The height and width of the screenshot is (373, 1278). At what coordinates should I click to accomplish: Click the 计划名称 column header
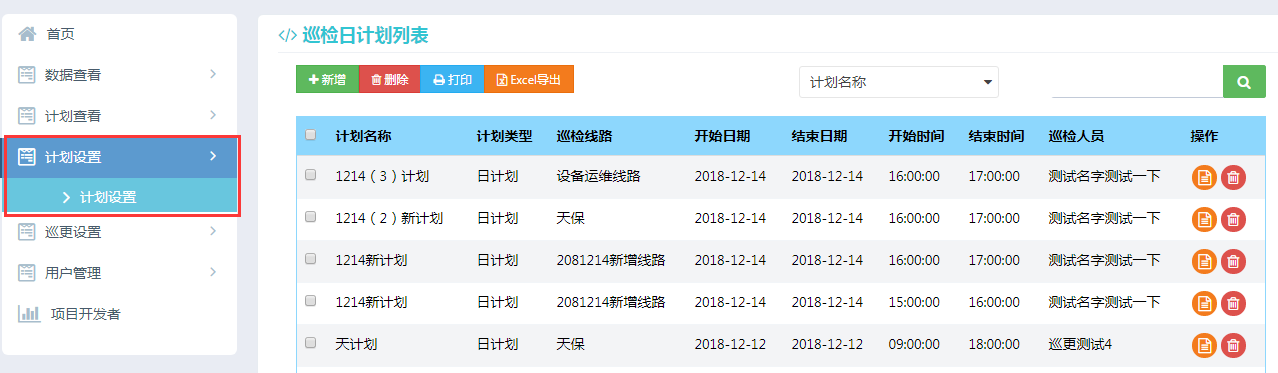pyautogui.click(x=363, y=136)
